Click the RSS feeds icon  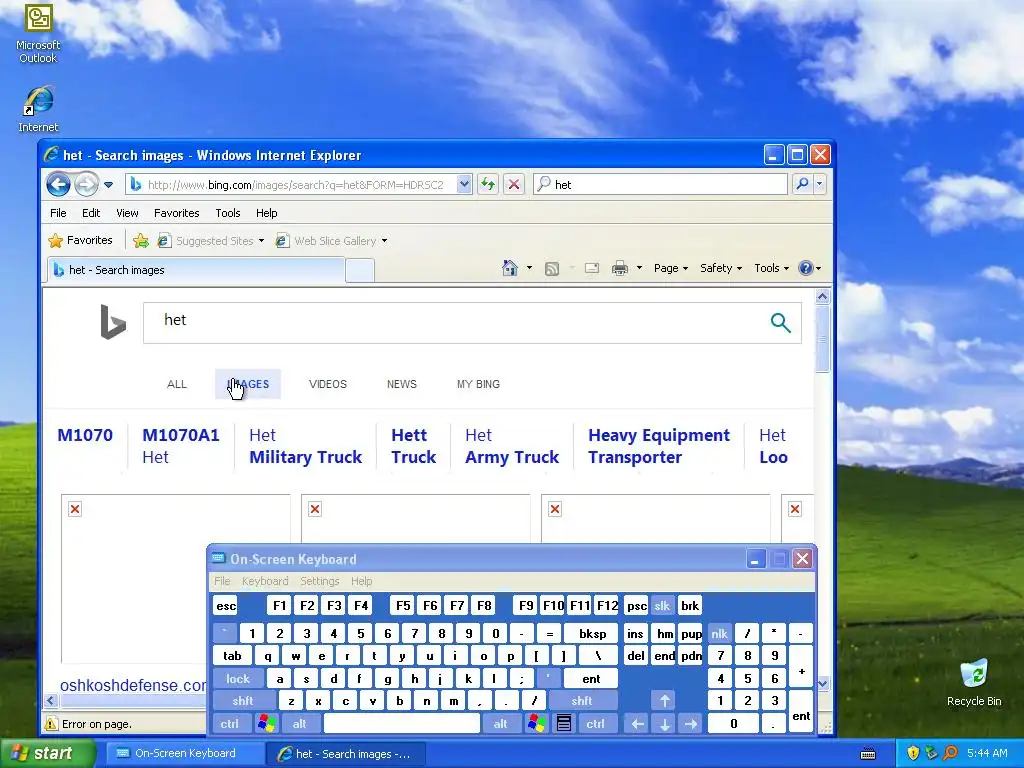click(552, 268)
